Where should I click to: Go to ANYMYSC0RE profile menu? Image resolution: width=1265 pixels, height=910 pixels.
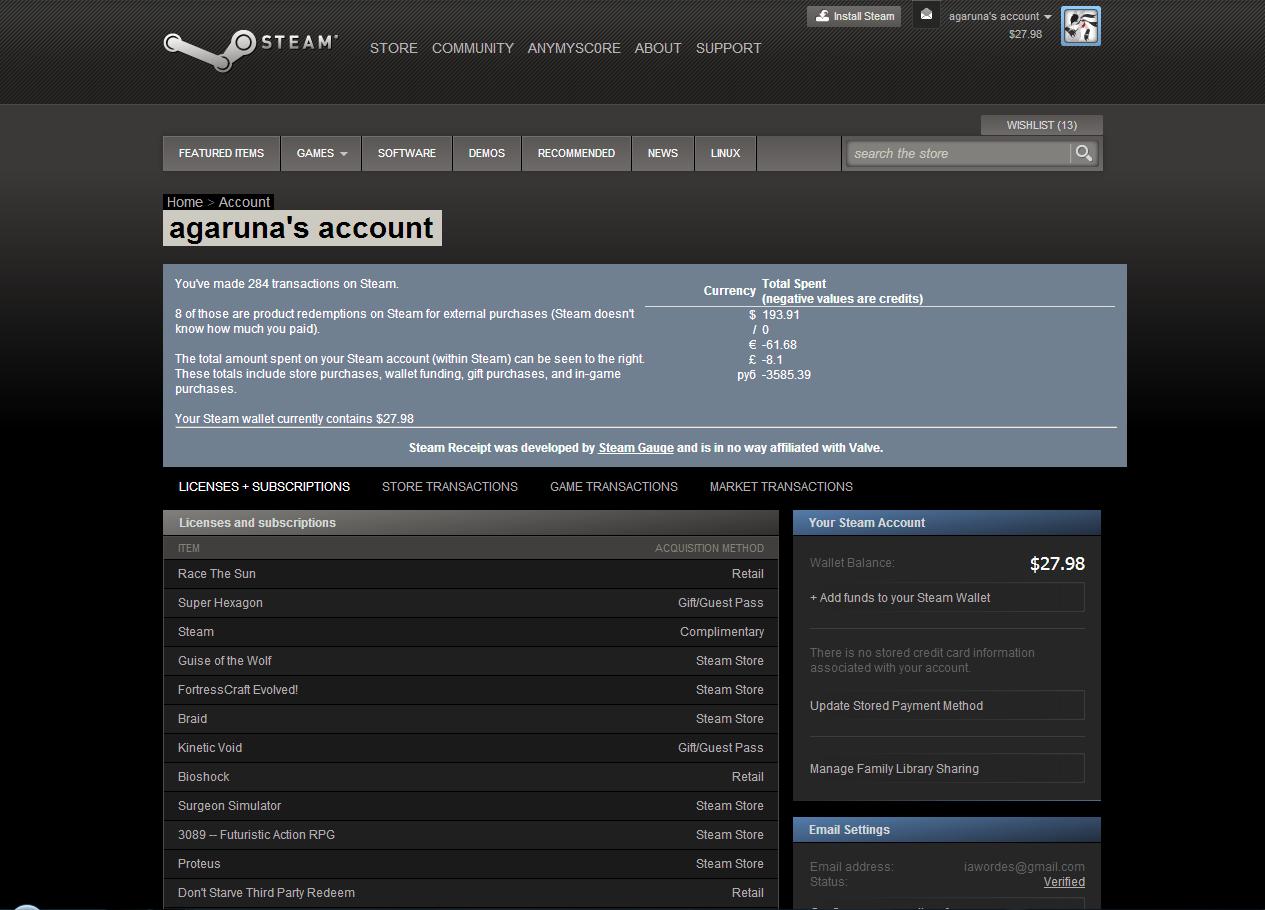(574, 48)
